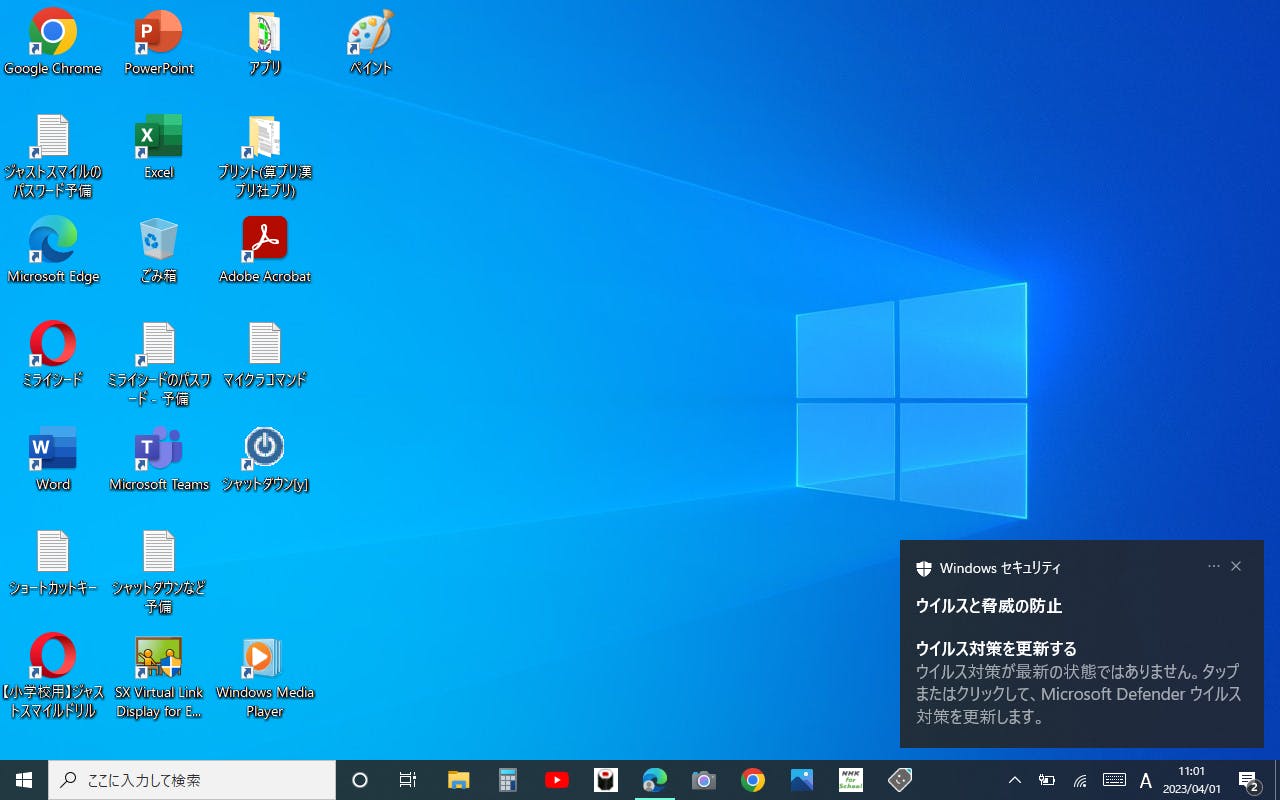1280x800 pixels.
Task: Open the NHK for School taskbar icon
Action: coord(851,780)
